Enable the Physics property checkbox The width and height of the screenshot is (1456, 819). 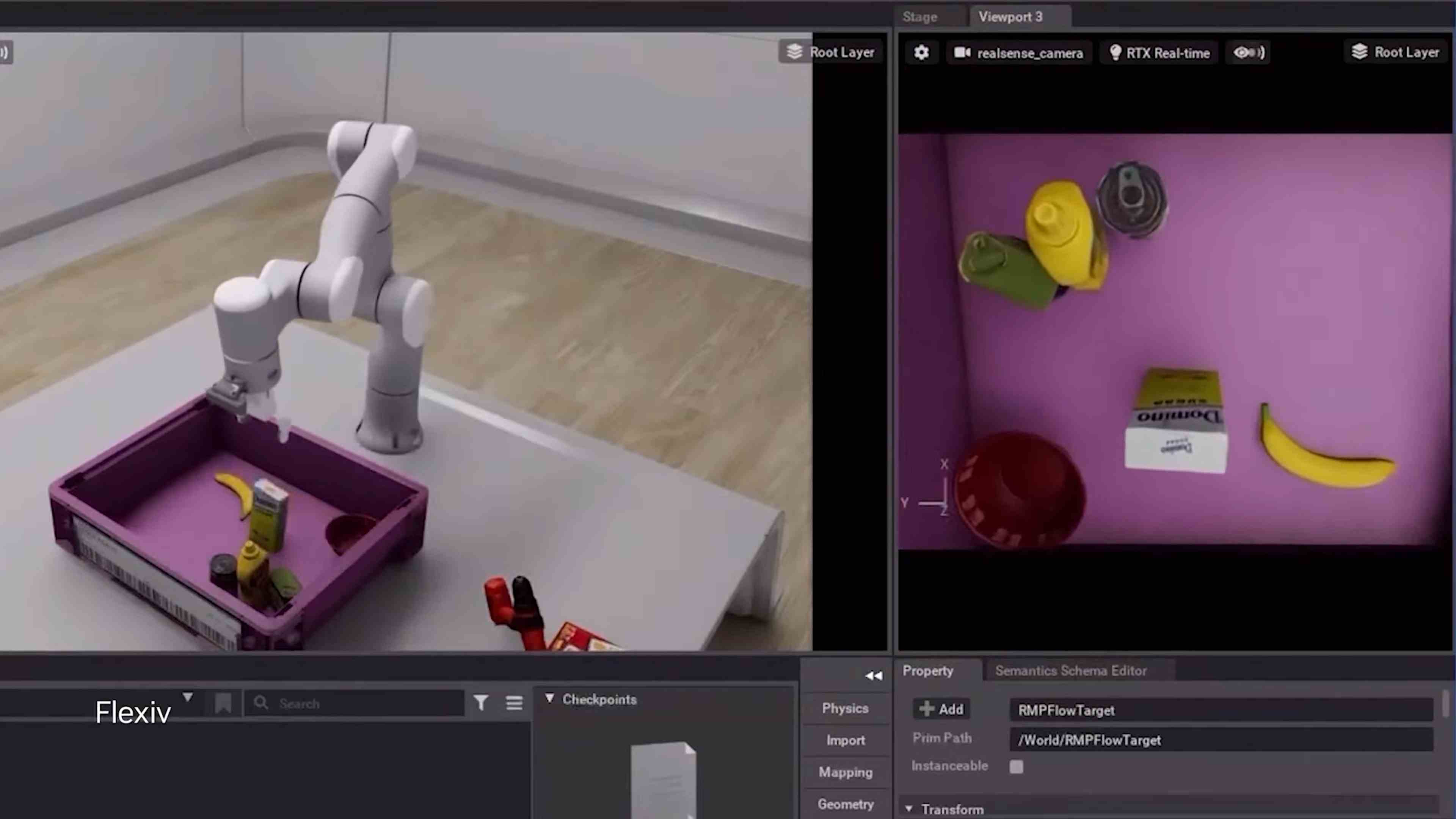tap(845, 708)
